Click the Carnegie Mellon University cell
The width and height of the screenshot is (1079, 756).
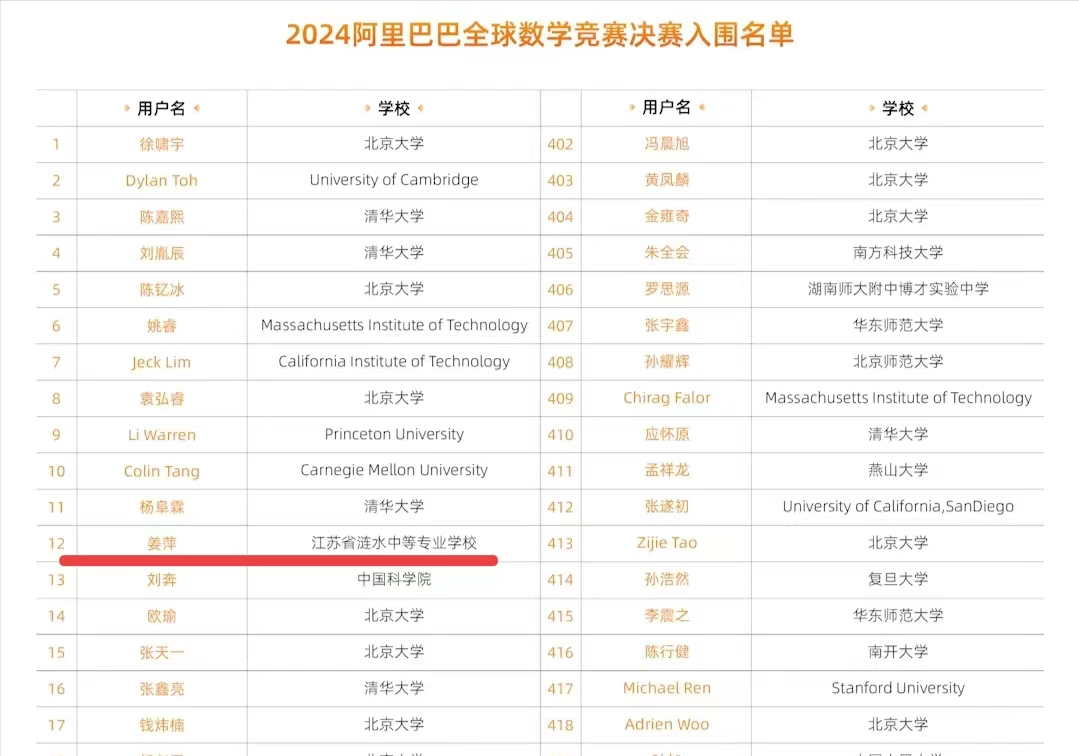click(x=394, y=470)
